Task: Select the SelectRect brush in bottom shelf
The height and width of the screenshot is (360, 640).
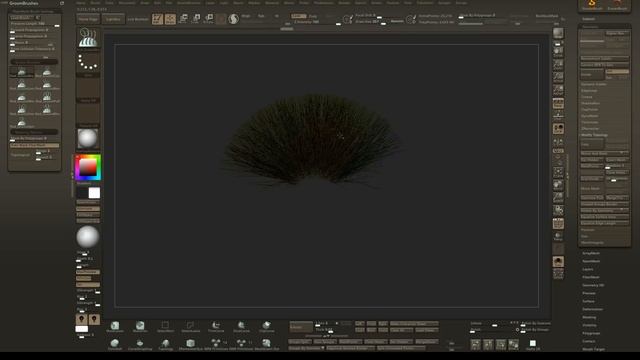Action: 165,327
